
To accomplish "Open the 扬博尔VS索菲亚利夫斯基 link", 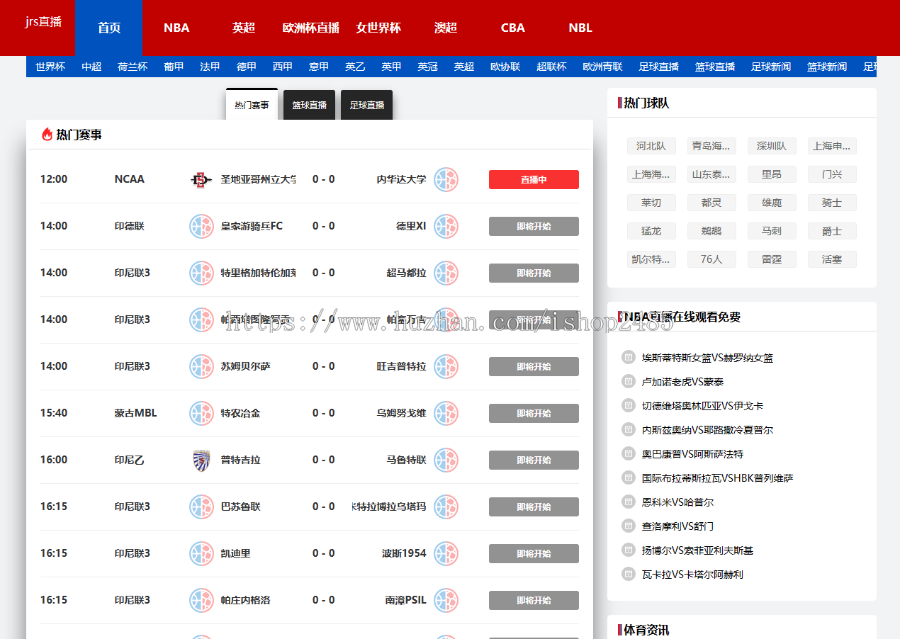I will pos(697,551).
